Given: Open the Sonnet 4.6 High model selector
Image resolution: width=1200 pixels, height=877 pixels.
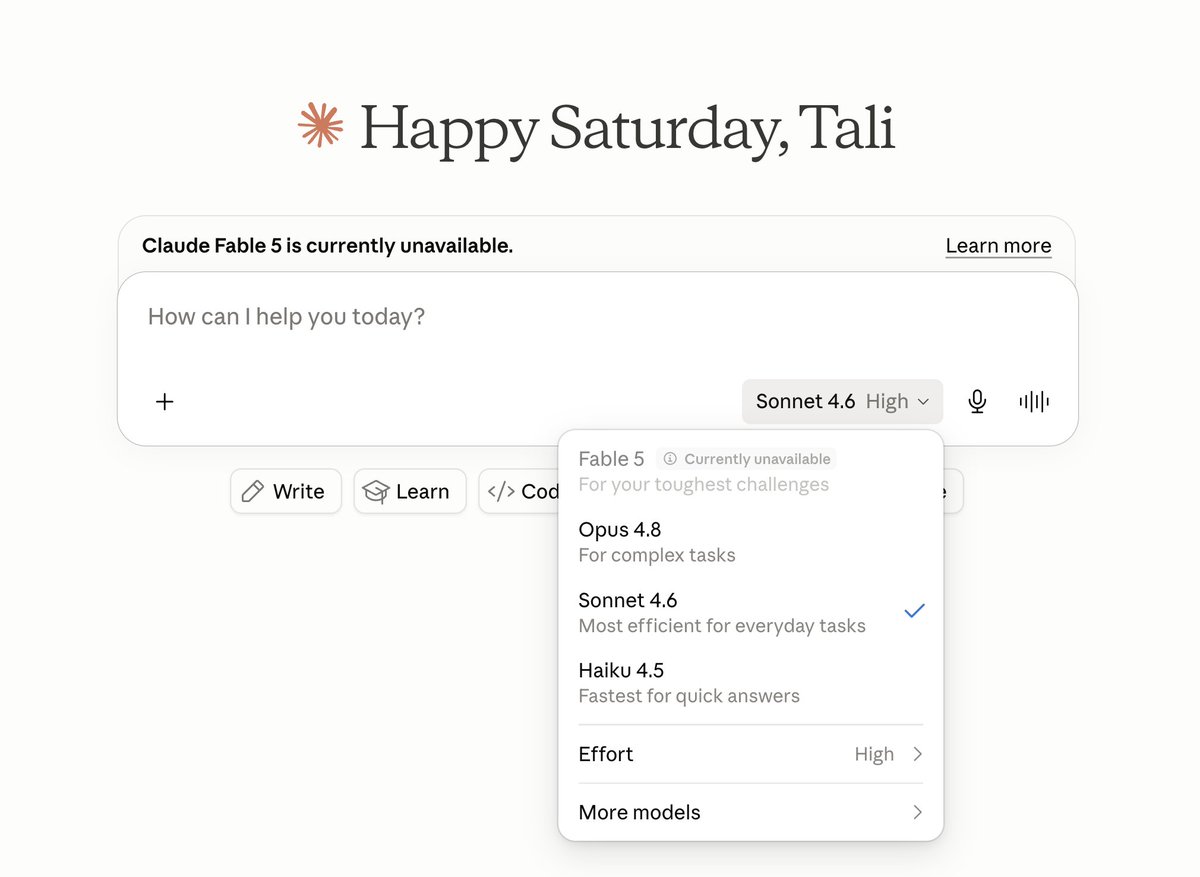Looking at the screenshot, I should coord(842,402).
